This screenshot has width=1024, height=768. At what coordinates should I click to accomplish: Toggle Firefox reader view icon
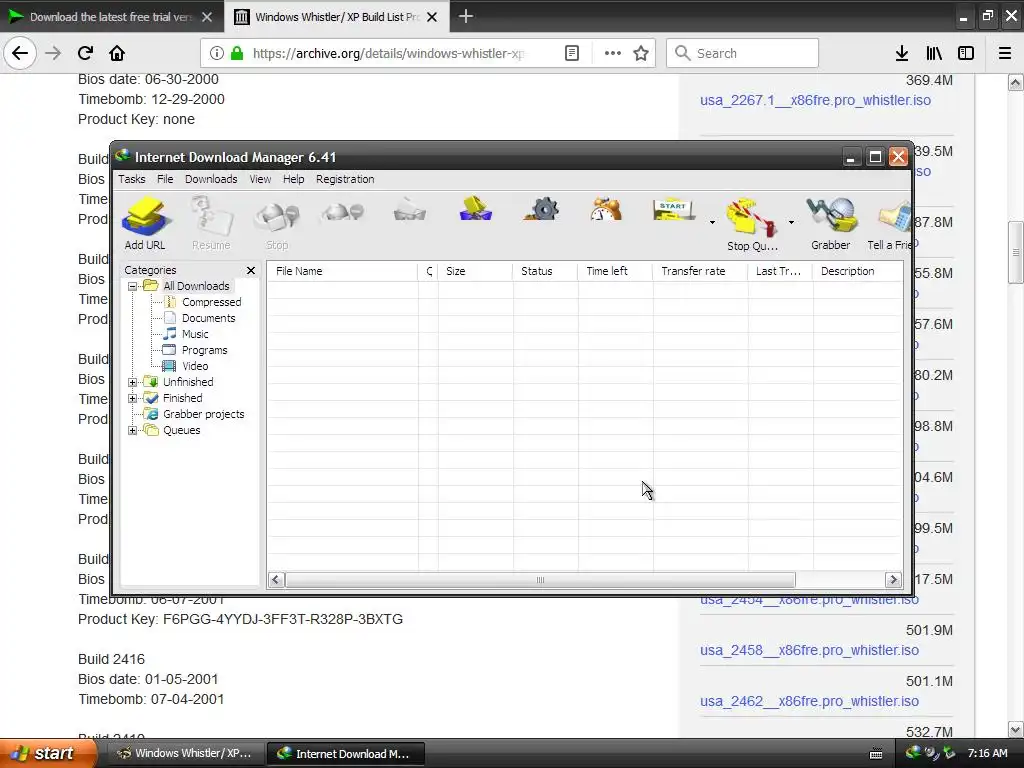pos(572,54)
